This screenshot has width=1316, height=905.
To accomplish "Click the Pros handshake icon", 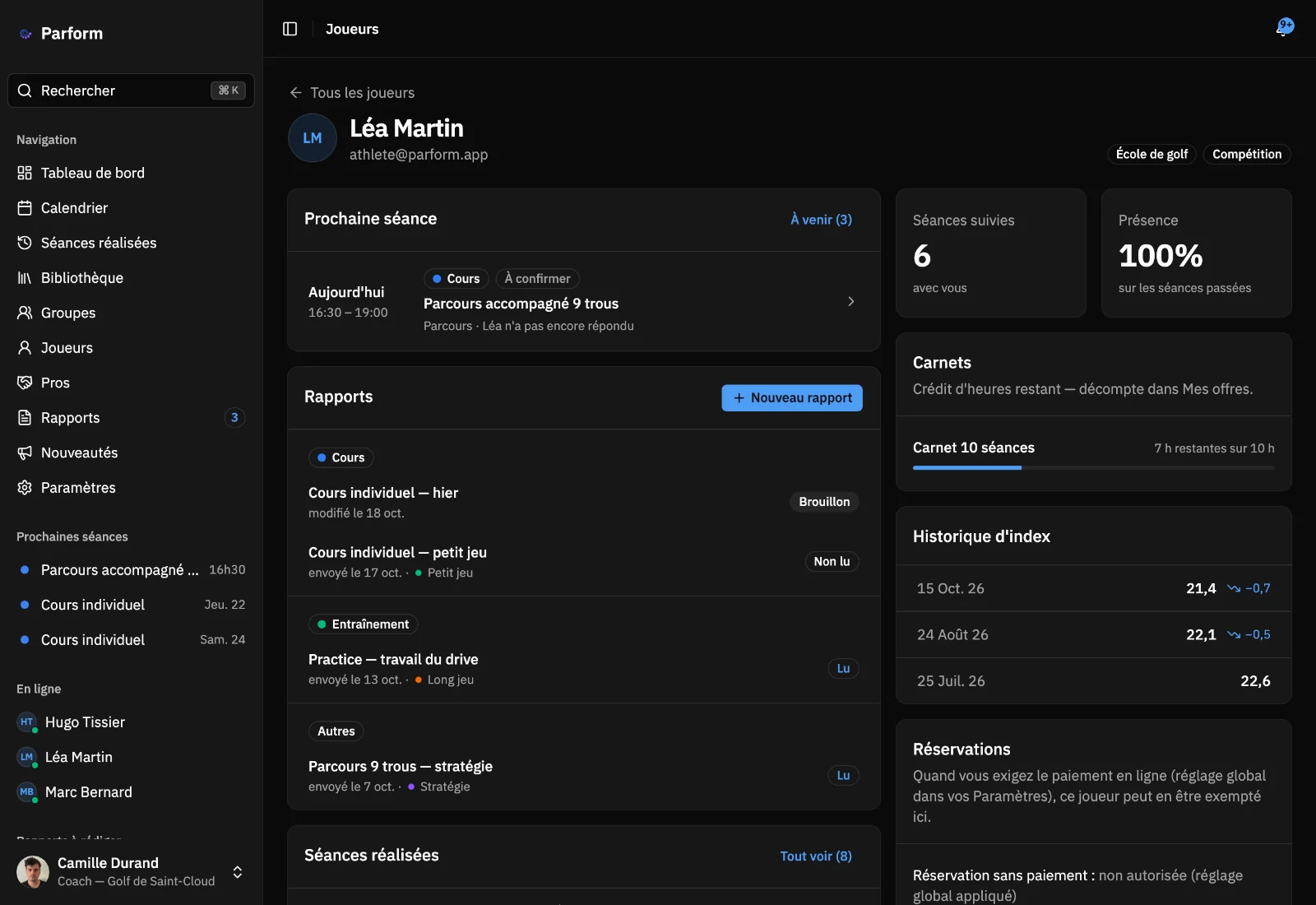I will click(x=25, y=383).
